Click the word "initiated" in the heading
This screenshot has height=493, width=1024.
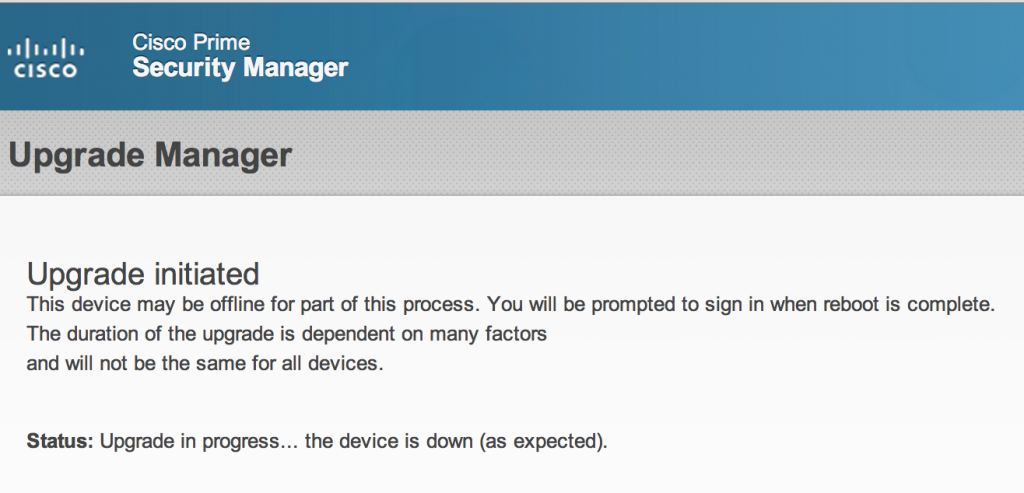(x=201, y=273)
